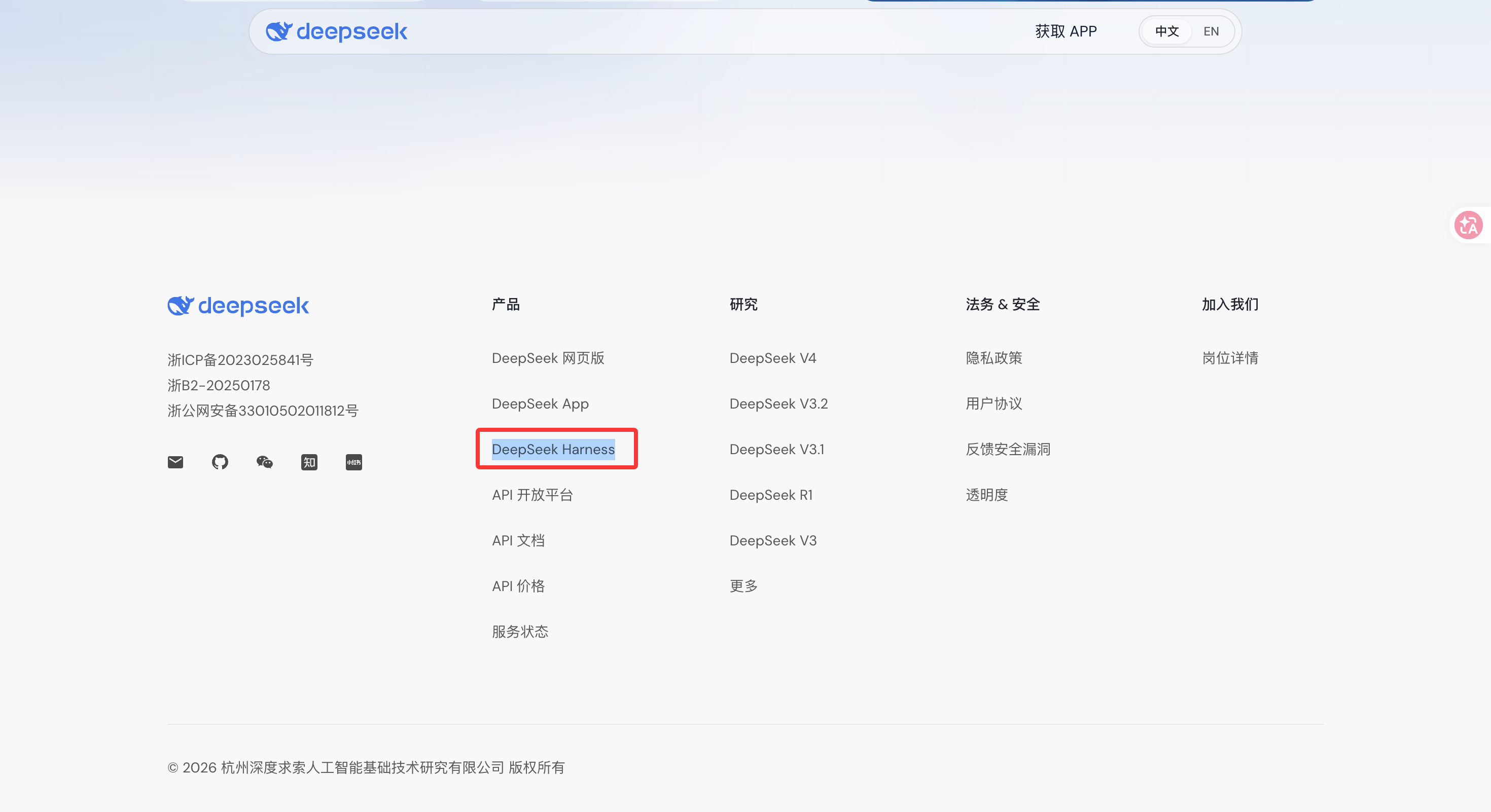The width and height of the screenshot is (1491, 812).
Task: Open the Xiaohongshu icon link
Action: tap(353, 462)
